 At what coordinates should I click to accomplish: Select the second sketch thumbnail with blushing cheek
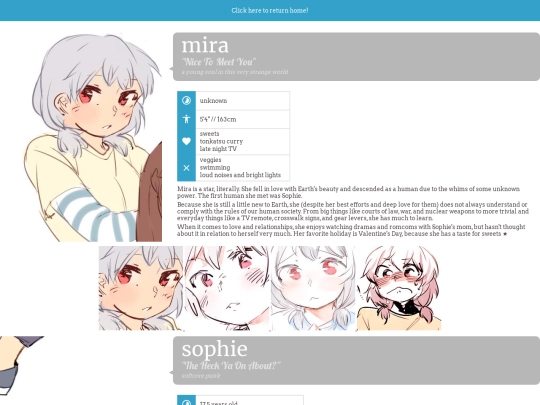[227, 288]
